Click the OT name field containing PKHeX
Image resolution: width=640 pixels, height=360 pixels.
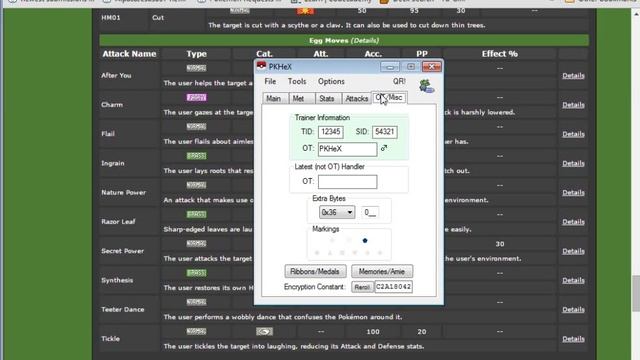pos(347,149)
